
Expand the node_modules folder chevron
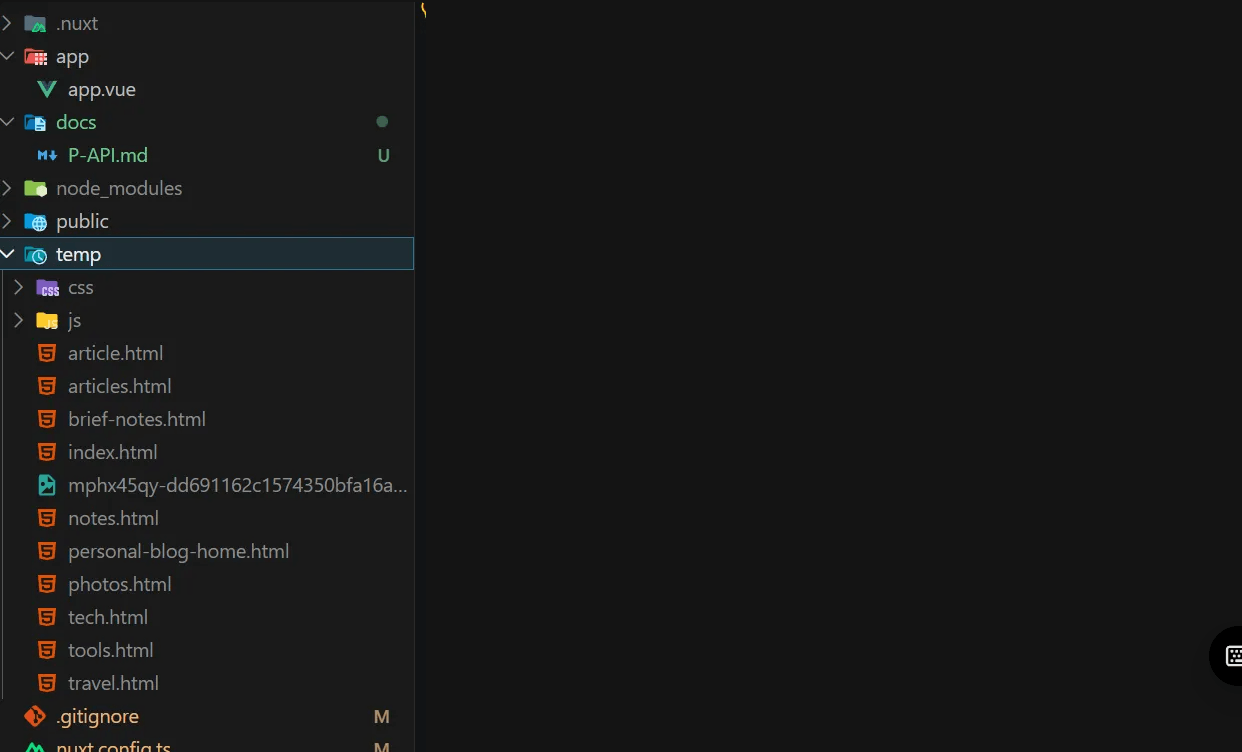[x=7, y=188]
